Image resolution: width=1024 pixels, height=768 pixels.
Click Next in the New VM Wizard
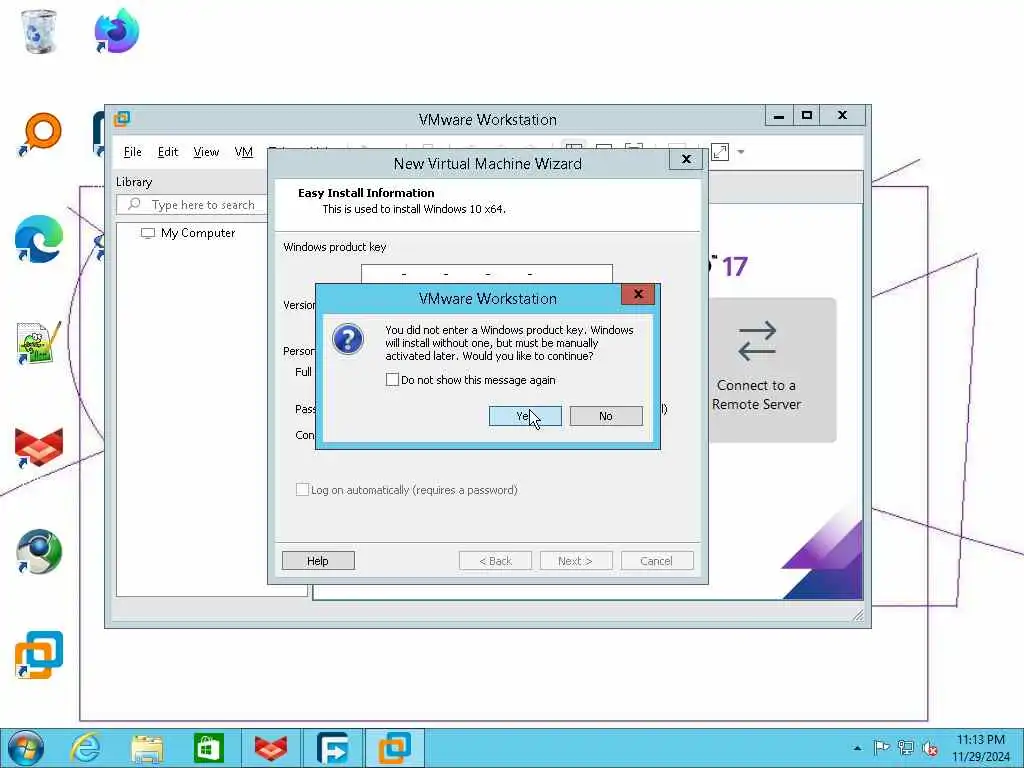pos(576,561)
